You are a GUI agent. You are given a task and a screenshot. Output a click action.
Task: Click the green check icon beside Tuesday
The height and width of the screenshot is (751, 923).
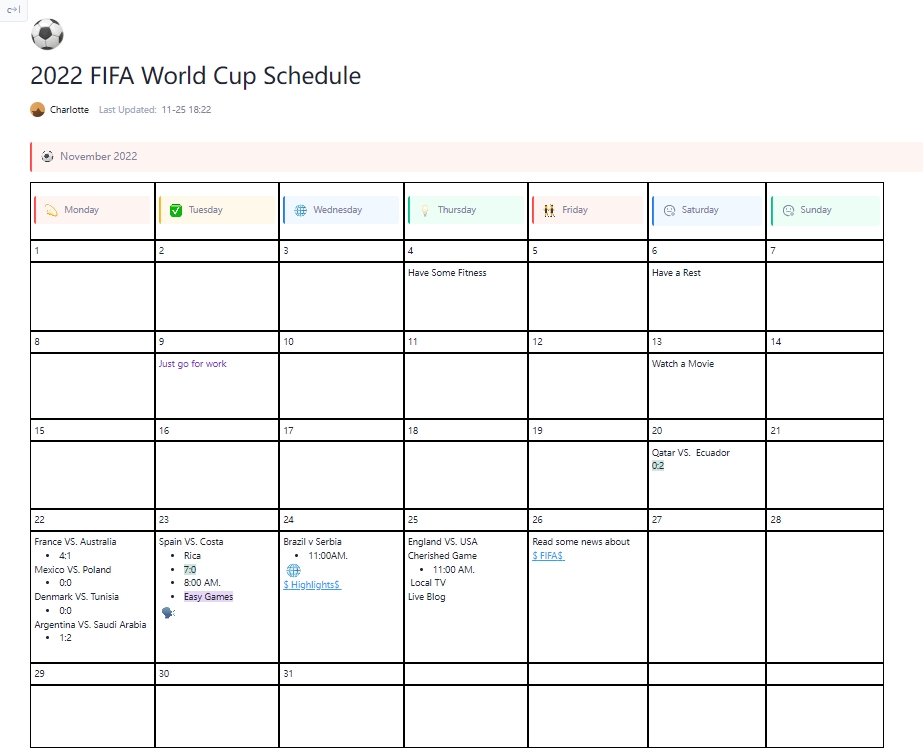pyautogui.click(x=176, y=210)
